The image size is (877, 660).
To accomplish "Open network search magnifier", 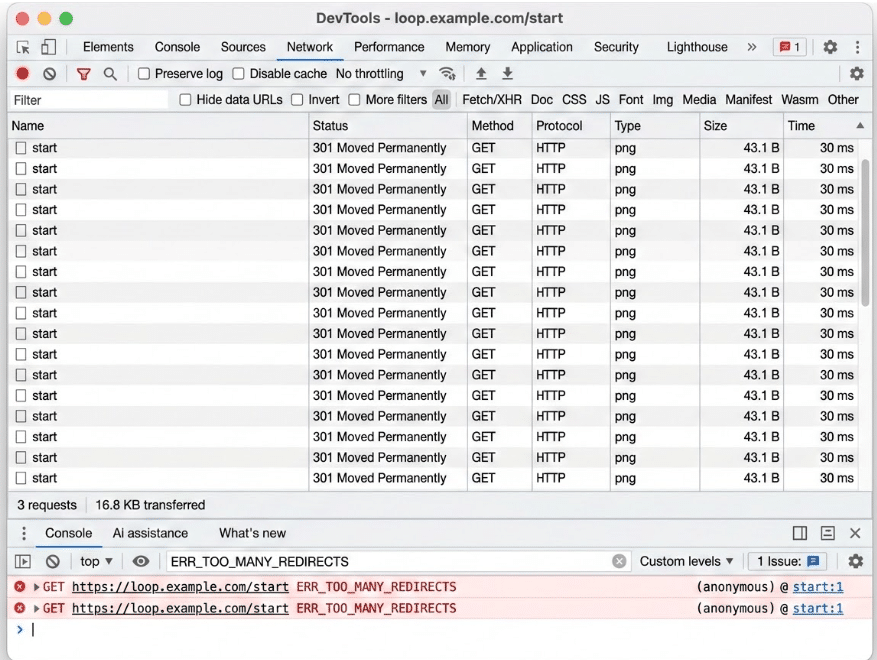I will pyautogui.click(x=110, y=74).
